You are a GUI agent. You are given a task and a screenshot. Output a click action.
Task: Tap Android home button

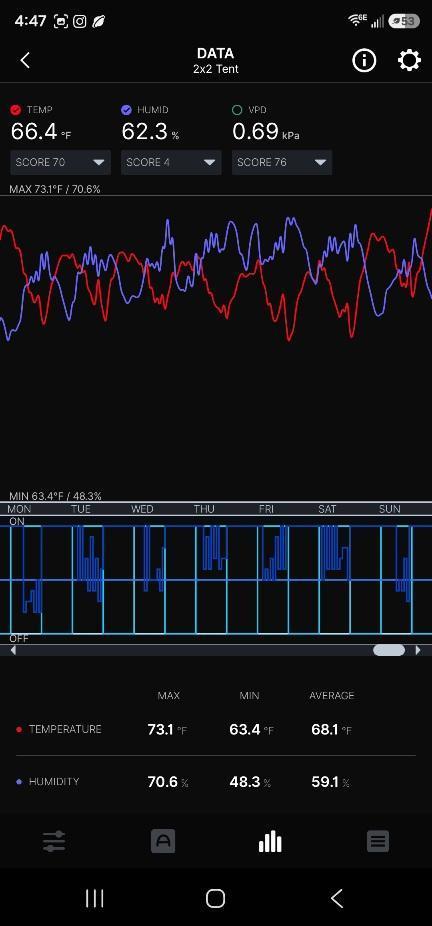pos(215,898)
